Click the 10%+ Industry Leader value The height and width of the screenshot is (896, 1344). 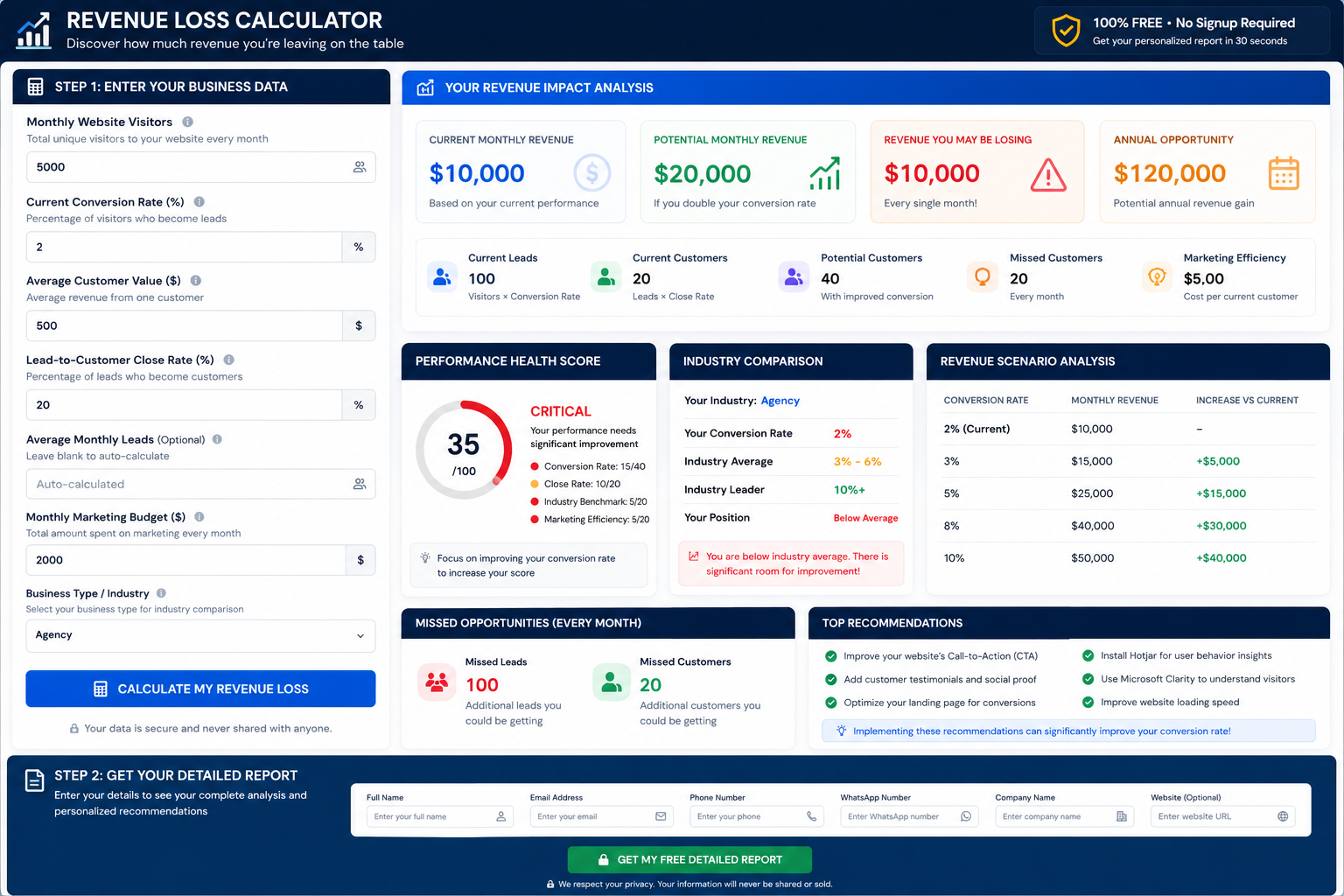[850, 490]
